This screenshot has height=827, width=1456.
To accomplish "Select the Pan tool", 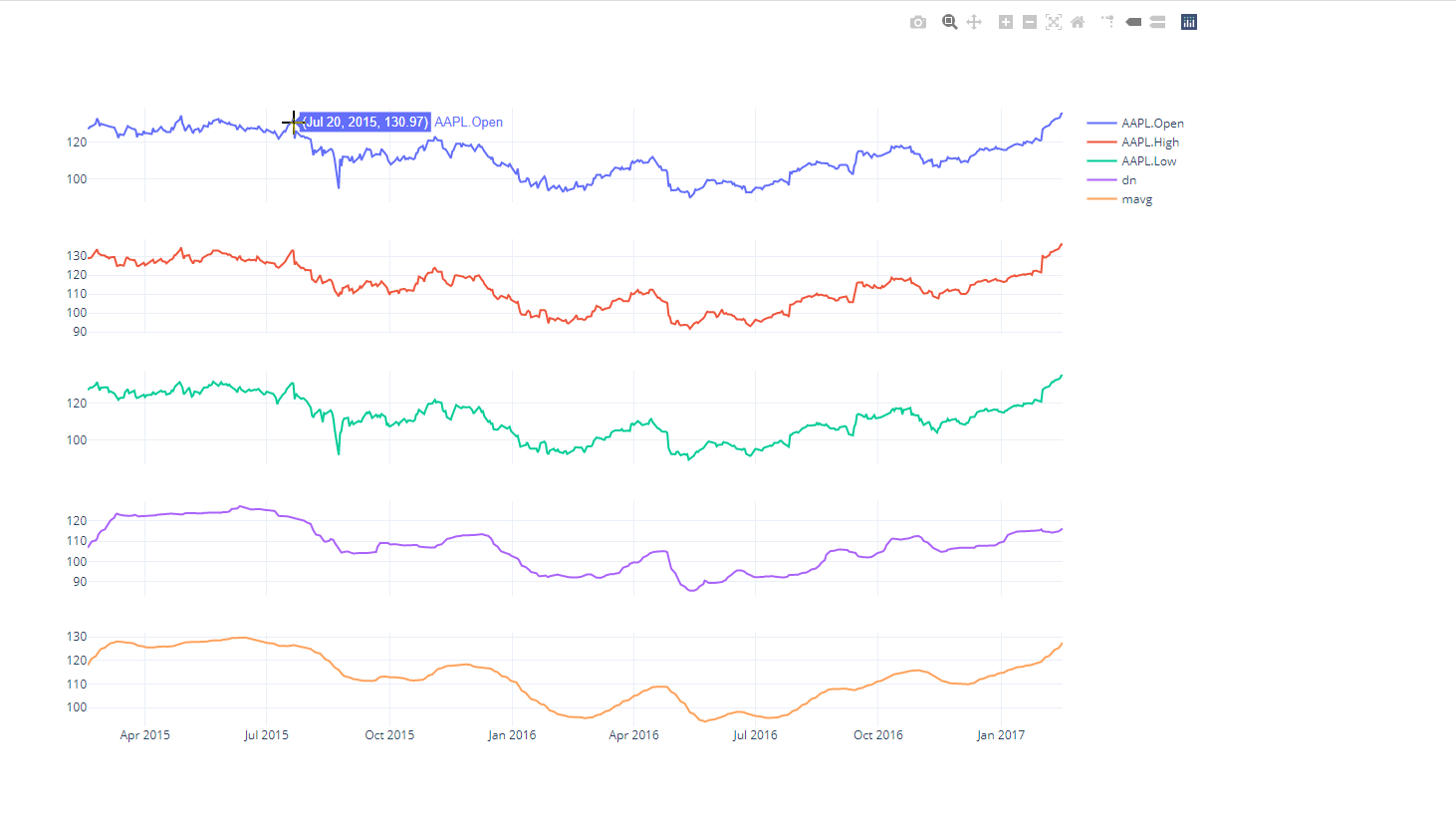I will point(974,22).
